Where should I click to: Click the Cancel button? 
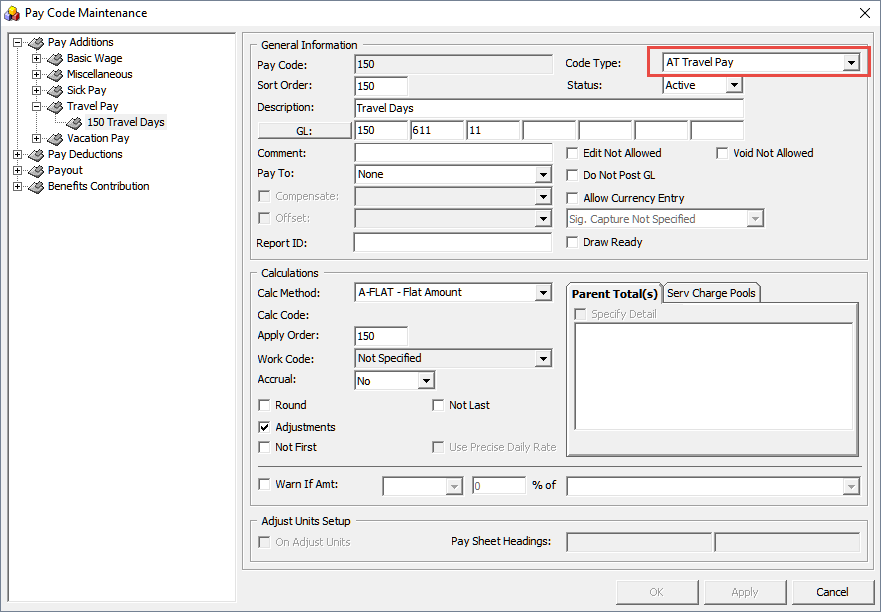click(833, 592)
